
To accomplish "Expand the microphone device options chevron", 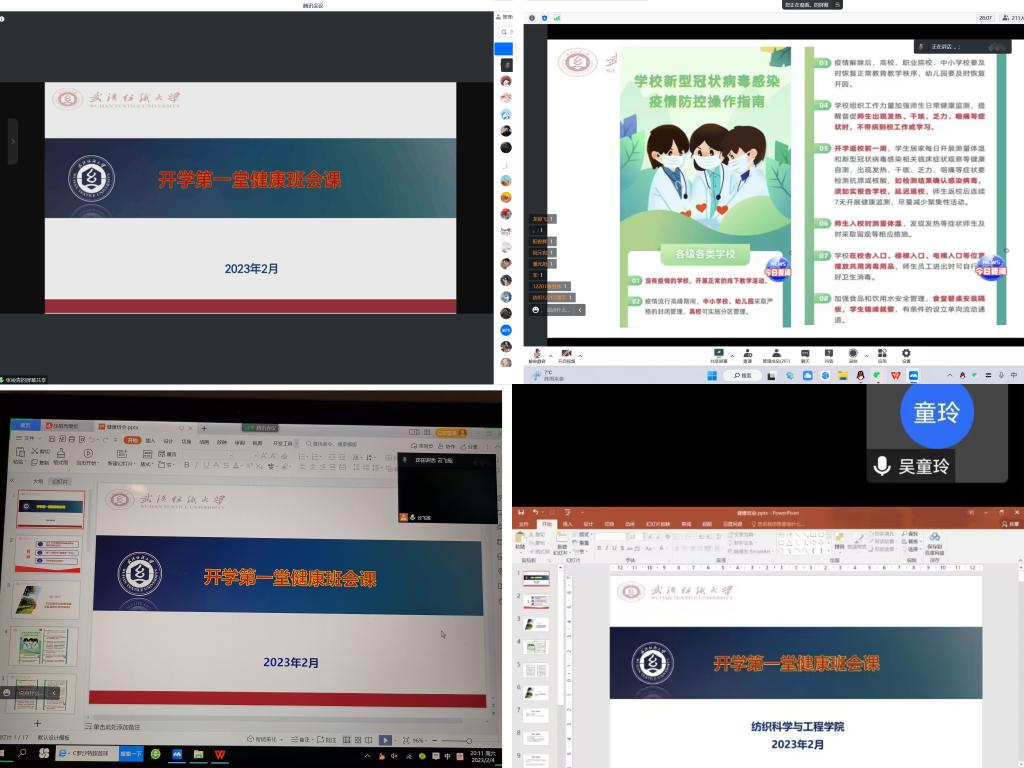I will point(551,353).
